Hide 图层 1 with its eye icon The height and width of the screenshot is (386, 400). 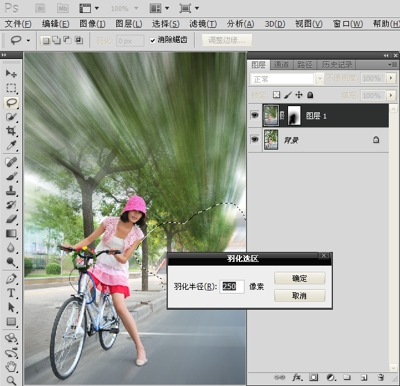255,115
